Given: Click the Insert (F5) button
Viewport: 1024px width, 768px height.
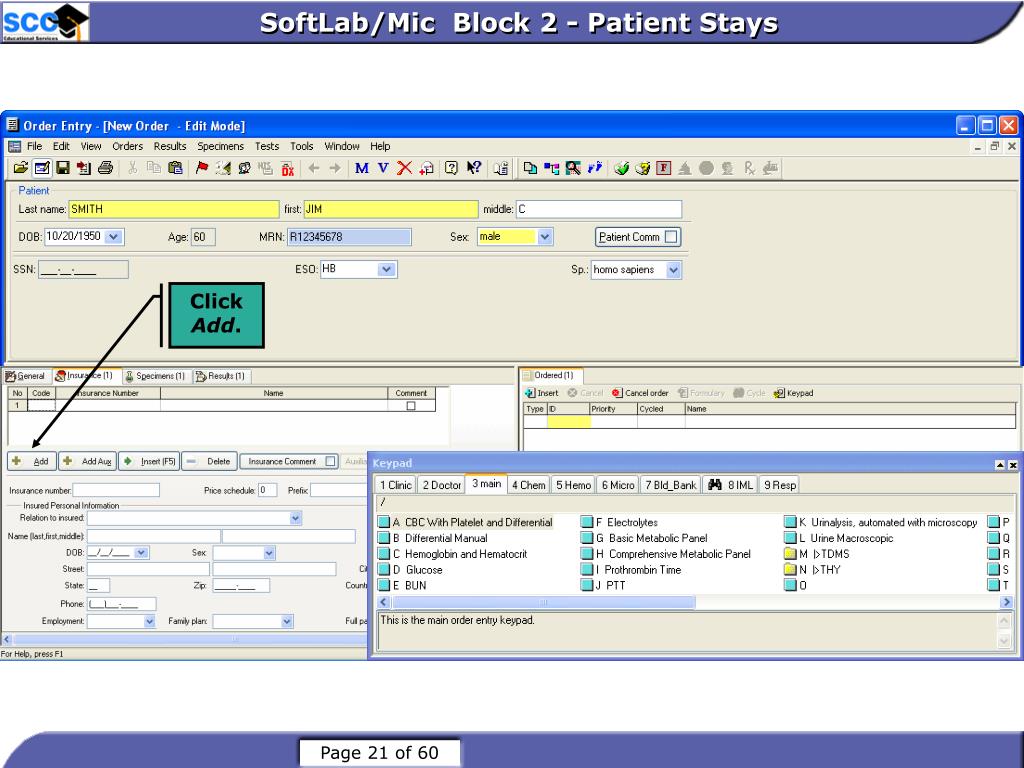Looking at the screenshot, I should [x=150, y=461].
